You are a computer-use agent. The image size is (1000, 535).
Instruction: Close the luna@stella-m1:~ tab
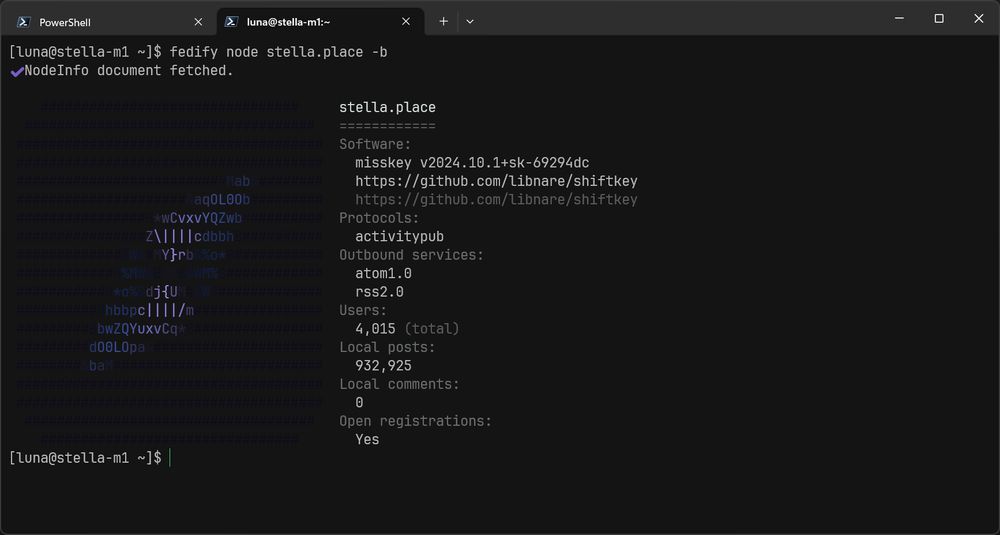point(406,21)
